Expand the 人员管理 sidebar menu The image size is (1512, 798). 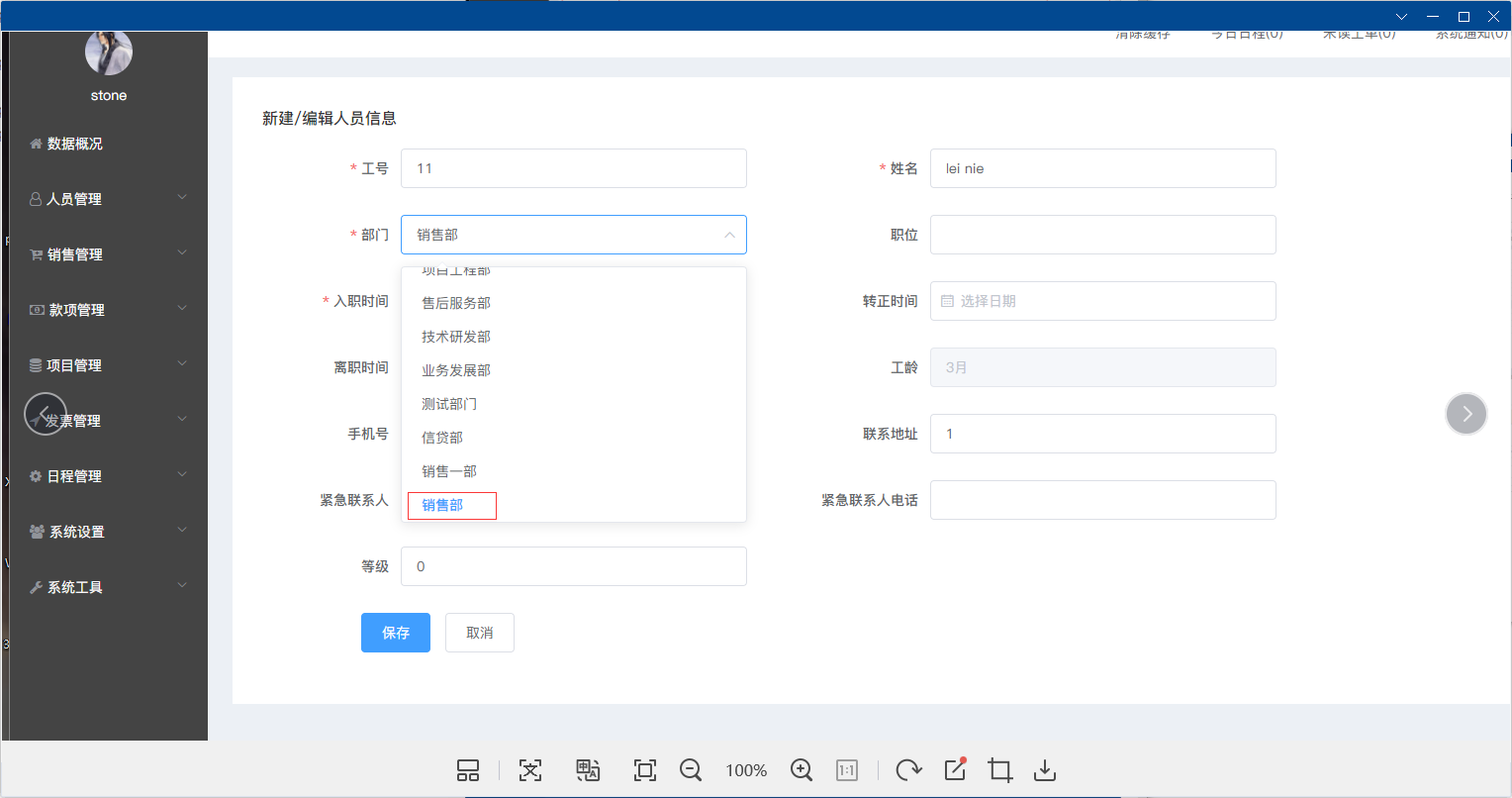[x=109, y=199]
